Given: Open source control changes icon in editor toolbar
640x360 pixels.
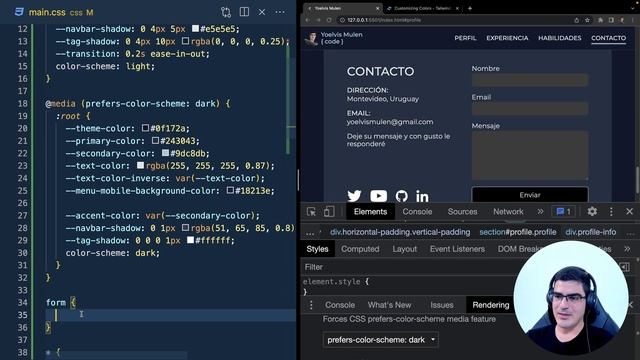Looking at the screenshot, I should tap(226, 12).
